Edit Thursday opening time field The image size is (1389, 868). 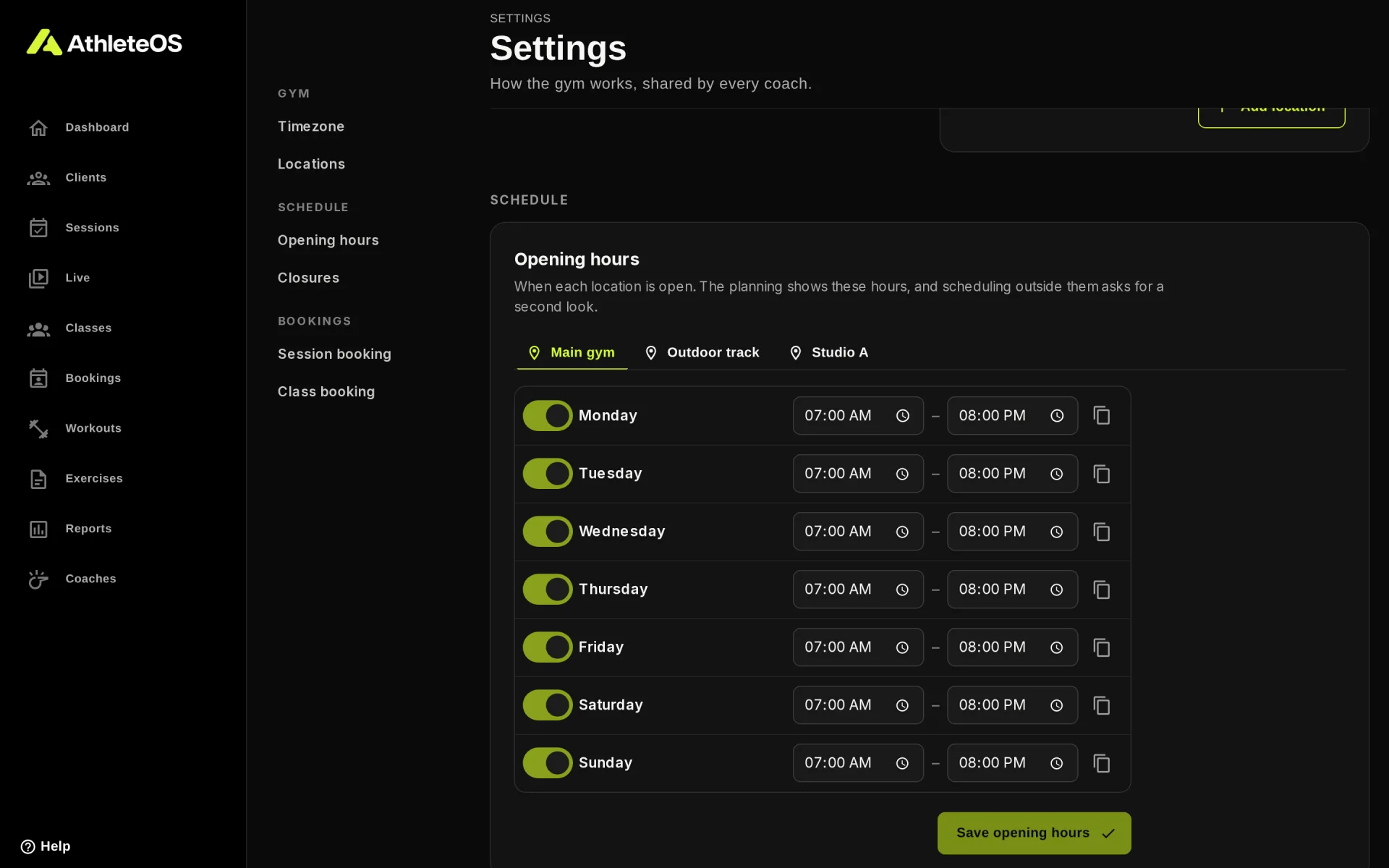click(858, 590)
